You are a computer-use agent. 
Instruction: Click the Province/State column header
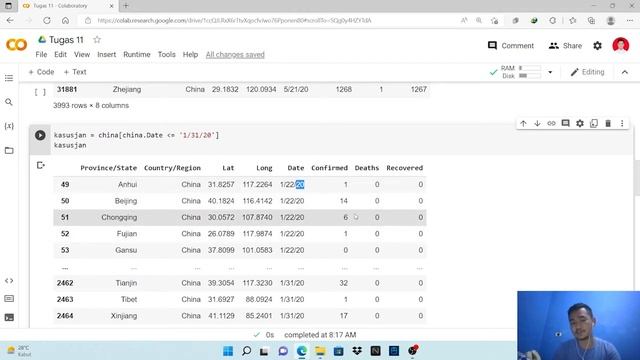coord(109,168)
